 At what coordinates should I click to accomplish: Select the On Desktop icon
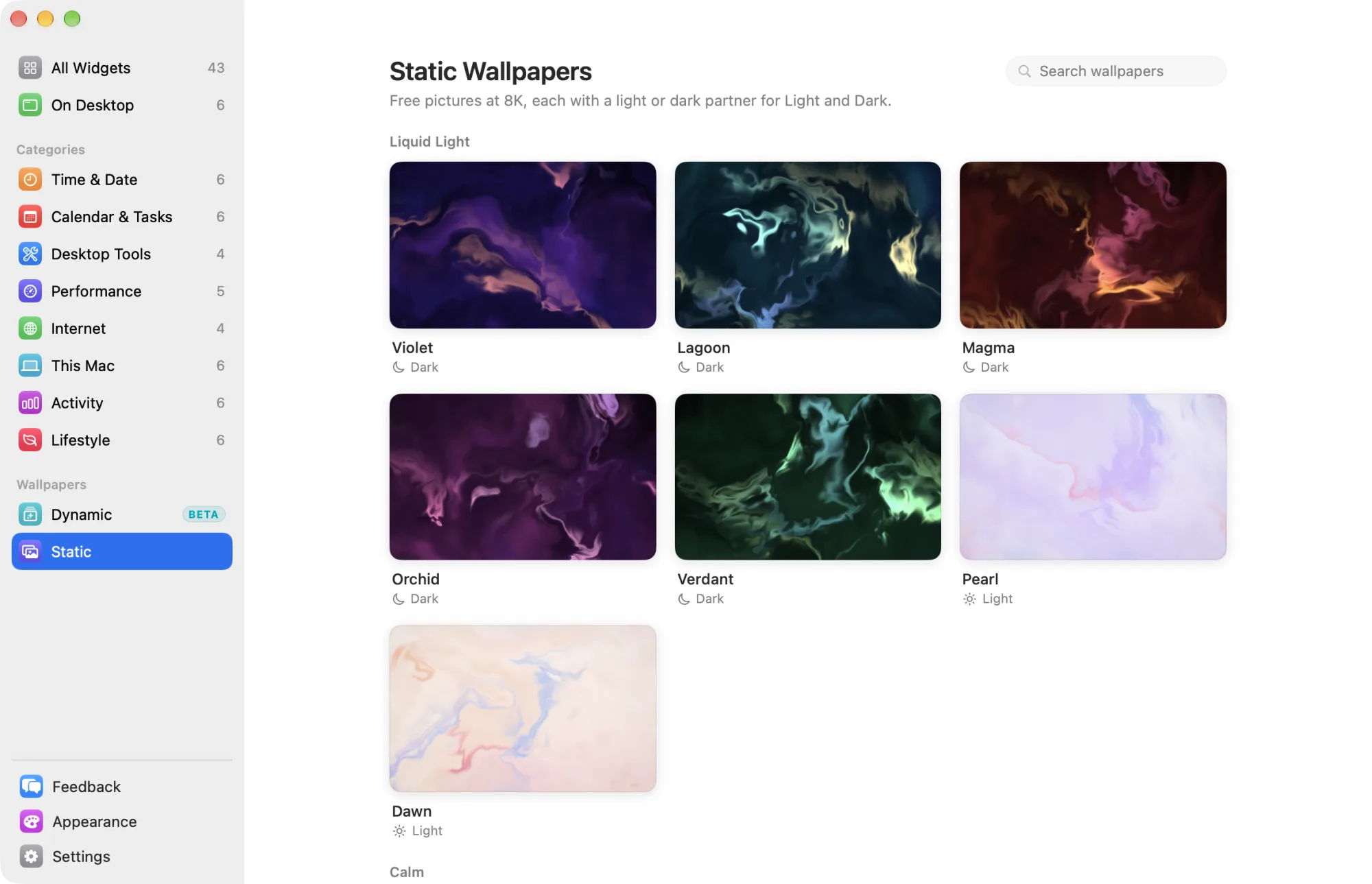[x=30, y=105]
